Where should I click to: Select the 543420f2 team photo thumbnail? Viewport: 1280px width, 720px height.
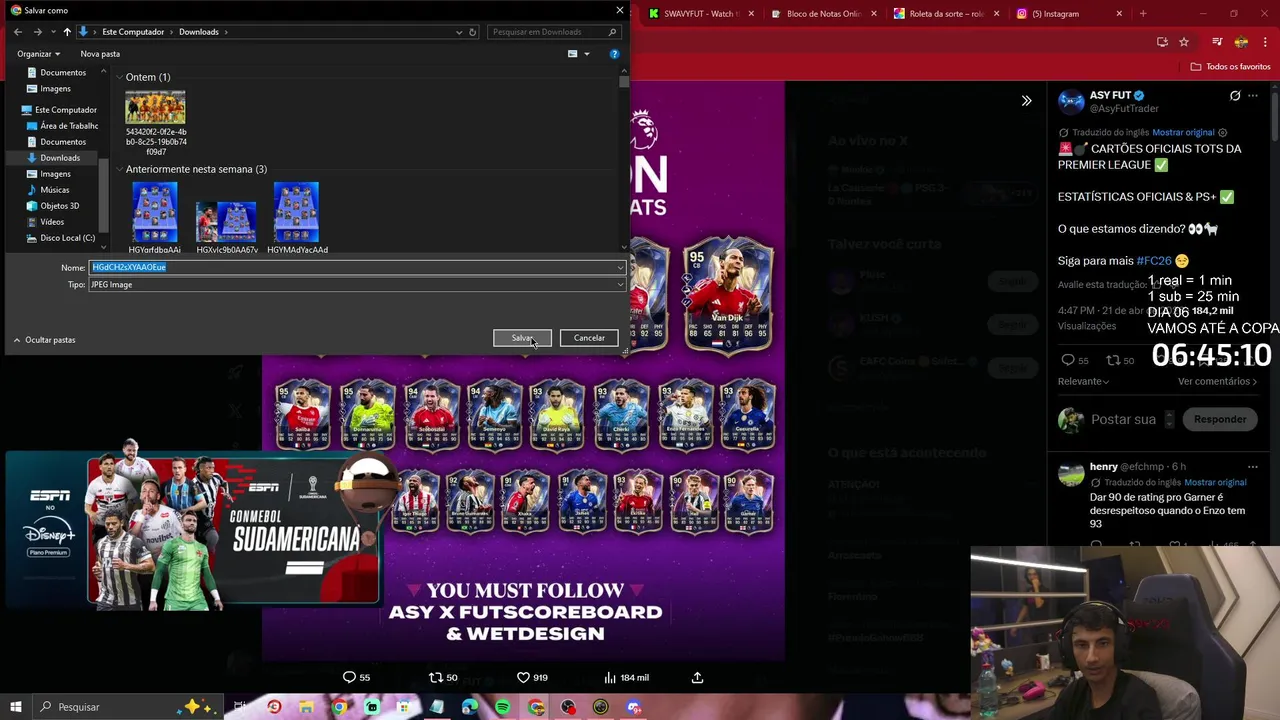point(155,108)
